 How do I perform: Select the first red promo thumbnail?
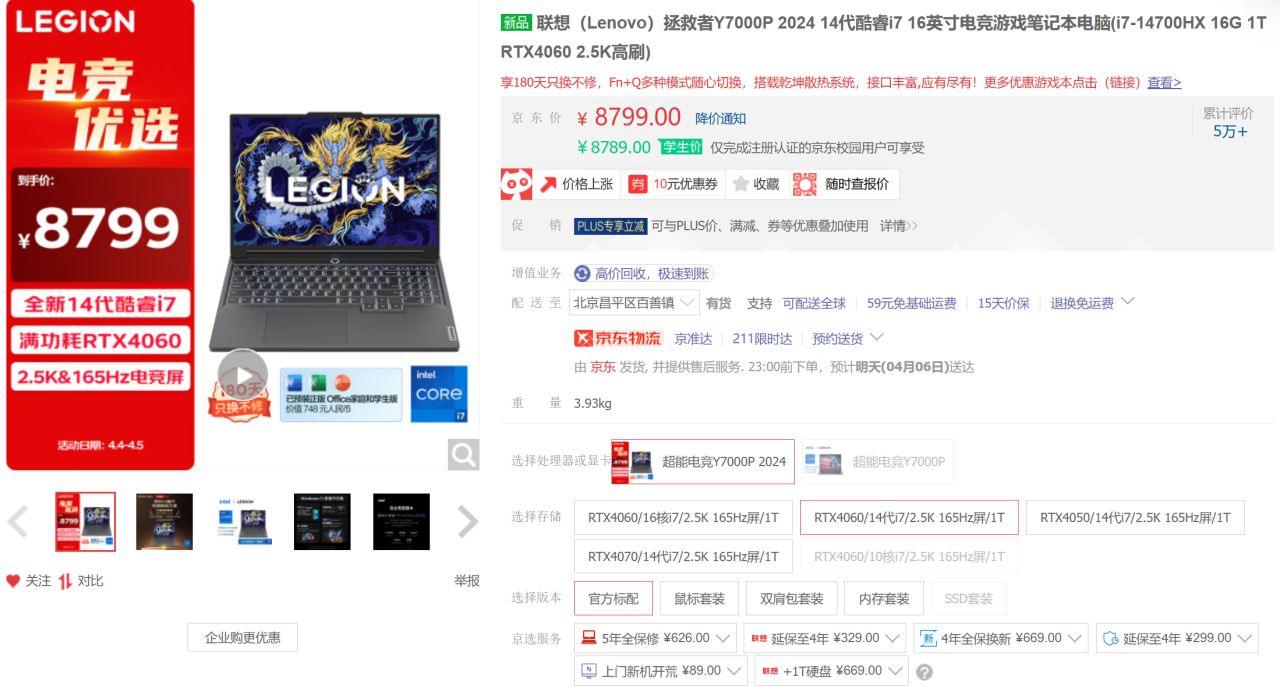(85, 521)
